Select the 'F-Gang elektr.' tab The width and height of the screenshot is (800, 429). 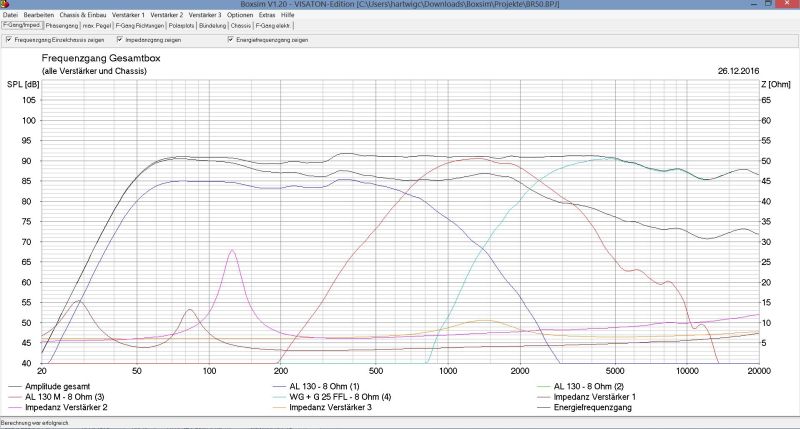click(276, 26)
